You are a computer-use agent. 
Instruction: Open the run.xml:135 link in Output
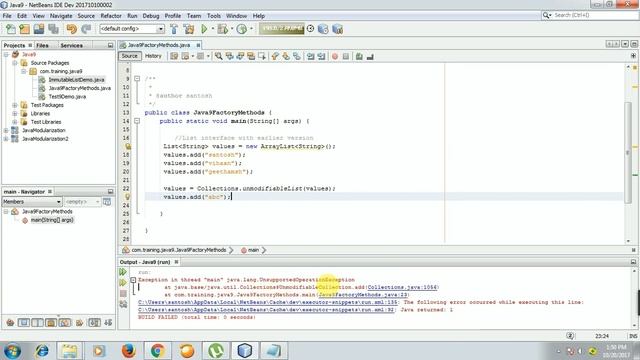point(267,302)
